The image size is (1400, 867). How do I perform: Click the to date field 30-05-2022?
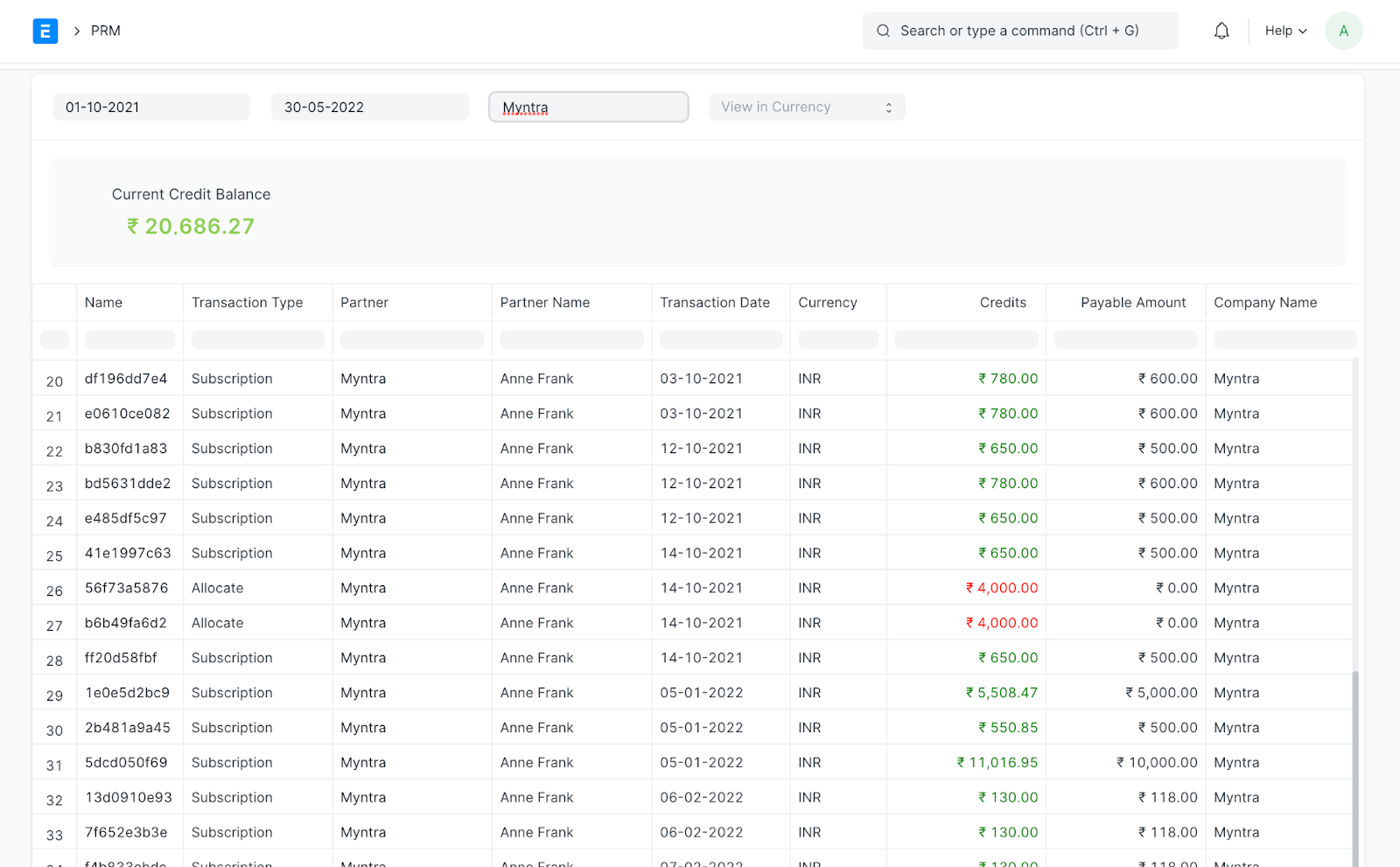tap(369, 108)
